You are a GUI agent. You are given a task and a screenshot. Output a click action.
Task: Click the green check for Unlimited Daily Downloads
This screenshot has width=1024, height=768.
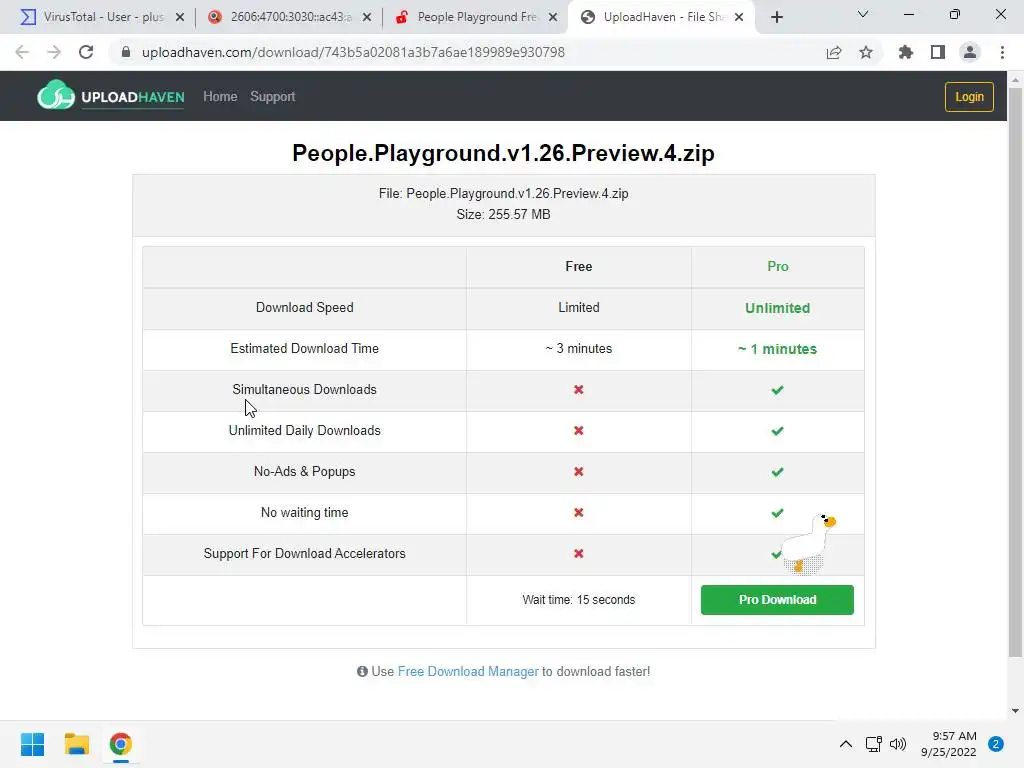777,431
